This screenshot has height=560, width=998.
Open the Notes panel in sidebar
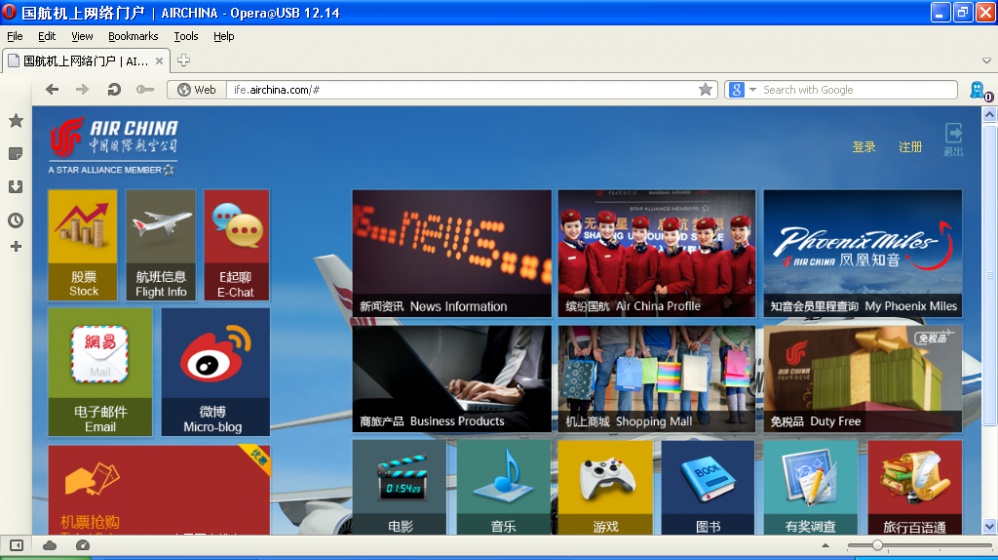(x=16, y=154)
